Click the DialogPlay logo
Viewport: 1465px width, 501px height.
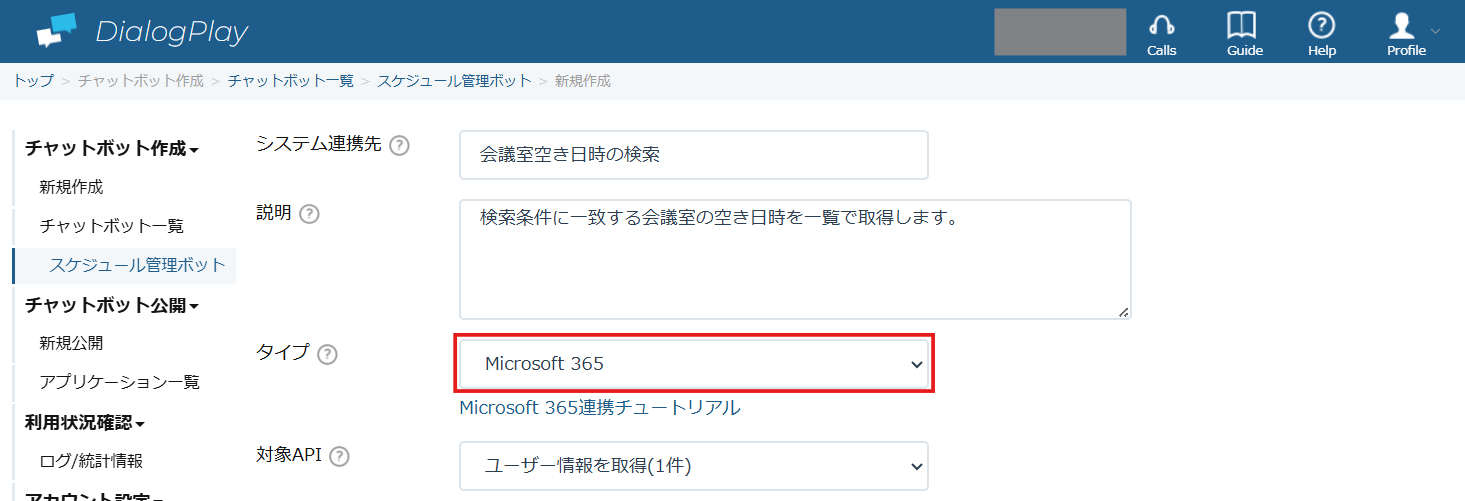(x=142, y=32)
